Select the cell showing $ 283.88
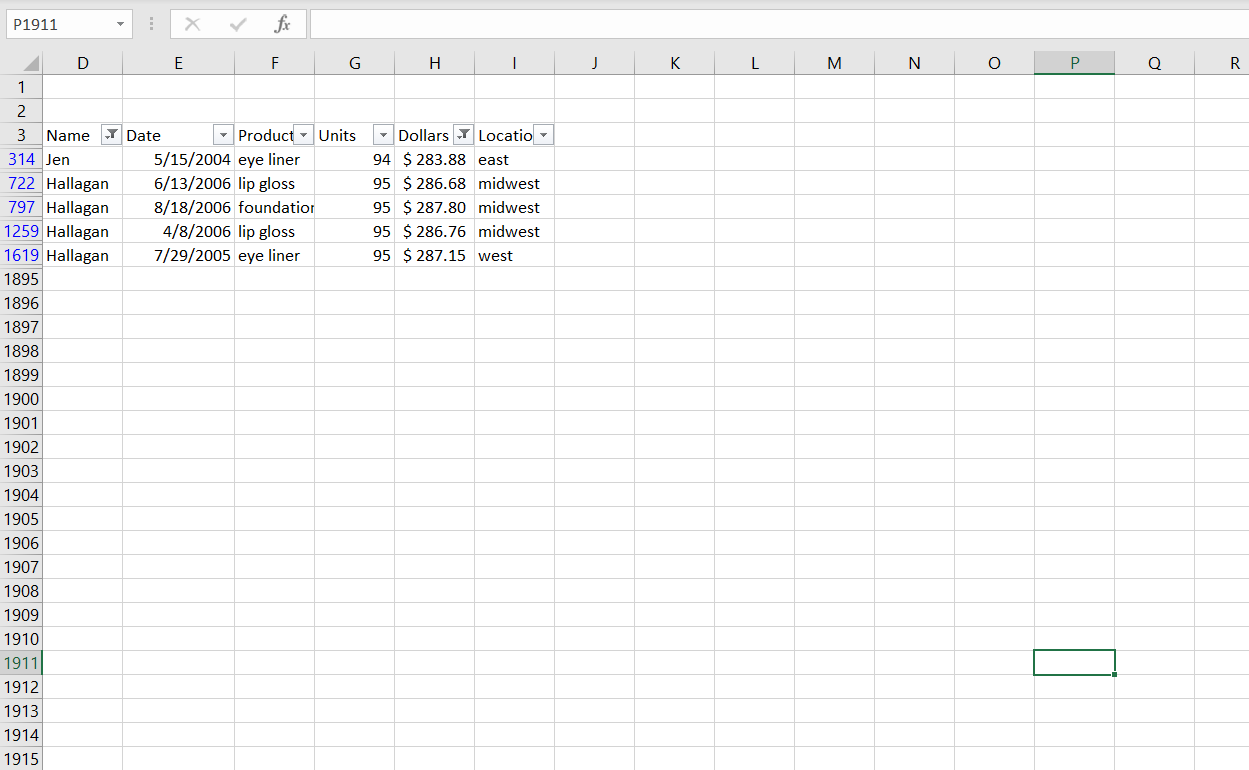 pos(434,159)
